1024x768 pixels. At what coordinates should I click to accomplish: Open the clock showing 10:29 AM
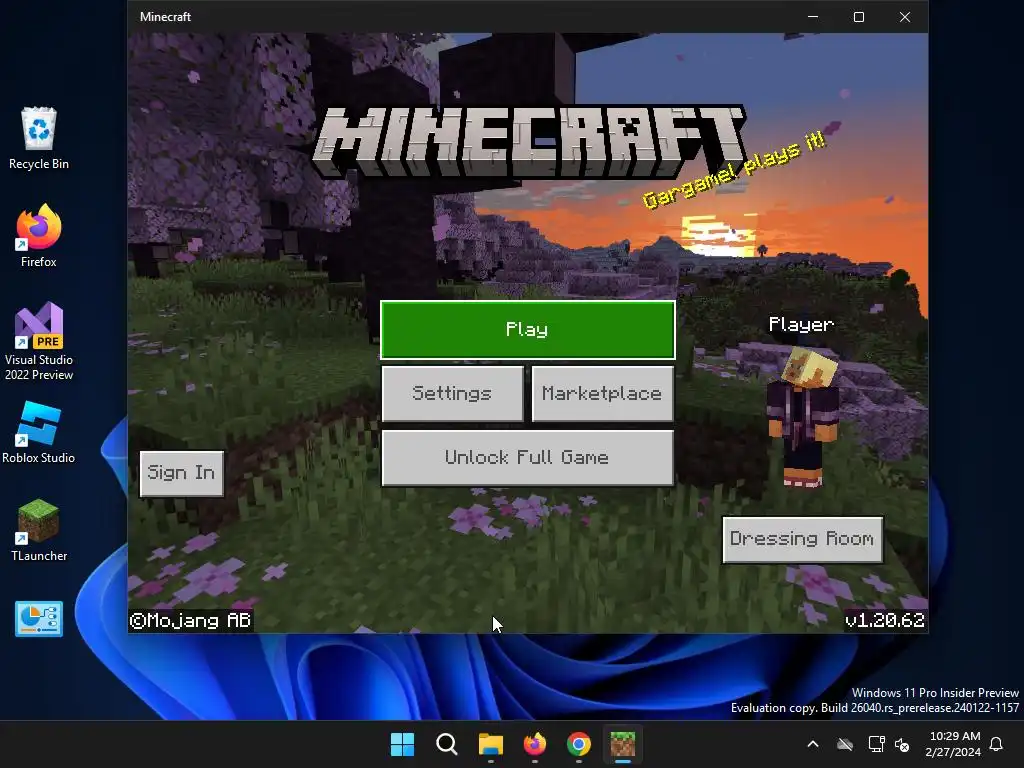(953, 744)
